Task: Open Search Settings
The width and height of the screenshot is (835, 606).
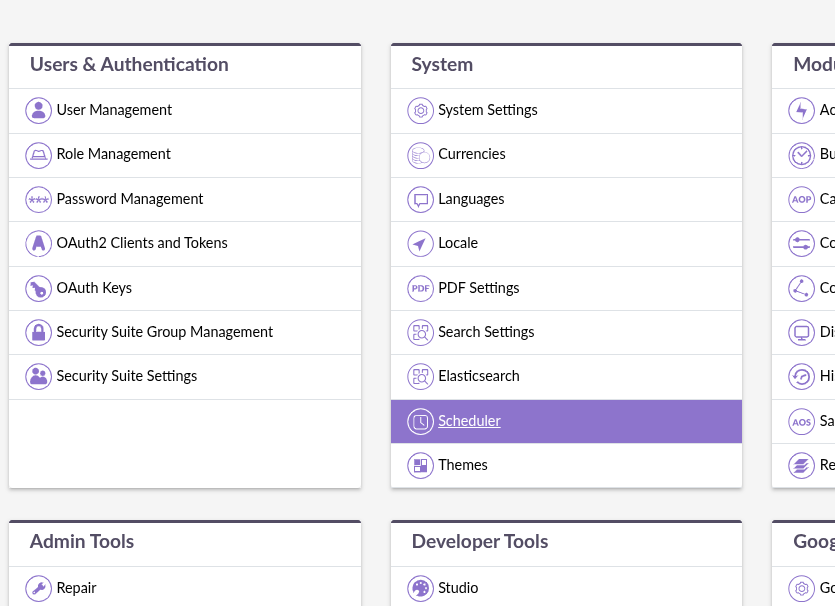Action: pyautogui.click(x=486, y=332)
